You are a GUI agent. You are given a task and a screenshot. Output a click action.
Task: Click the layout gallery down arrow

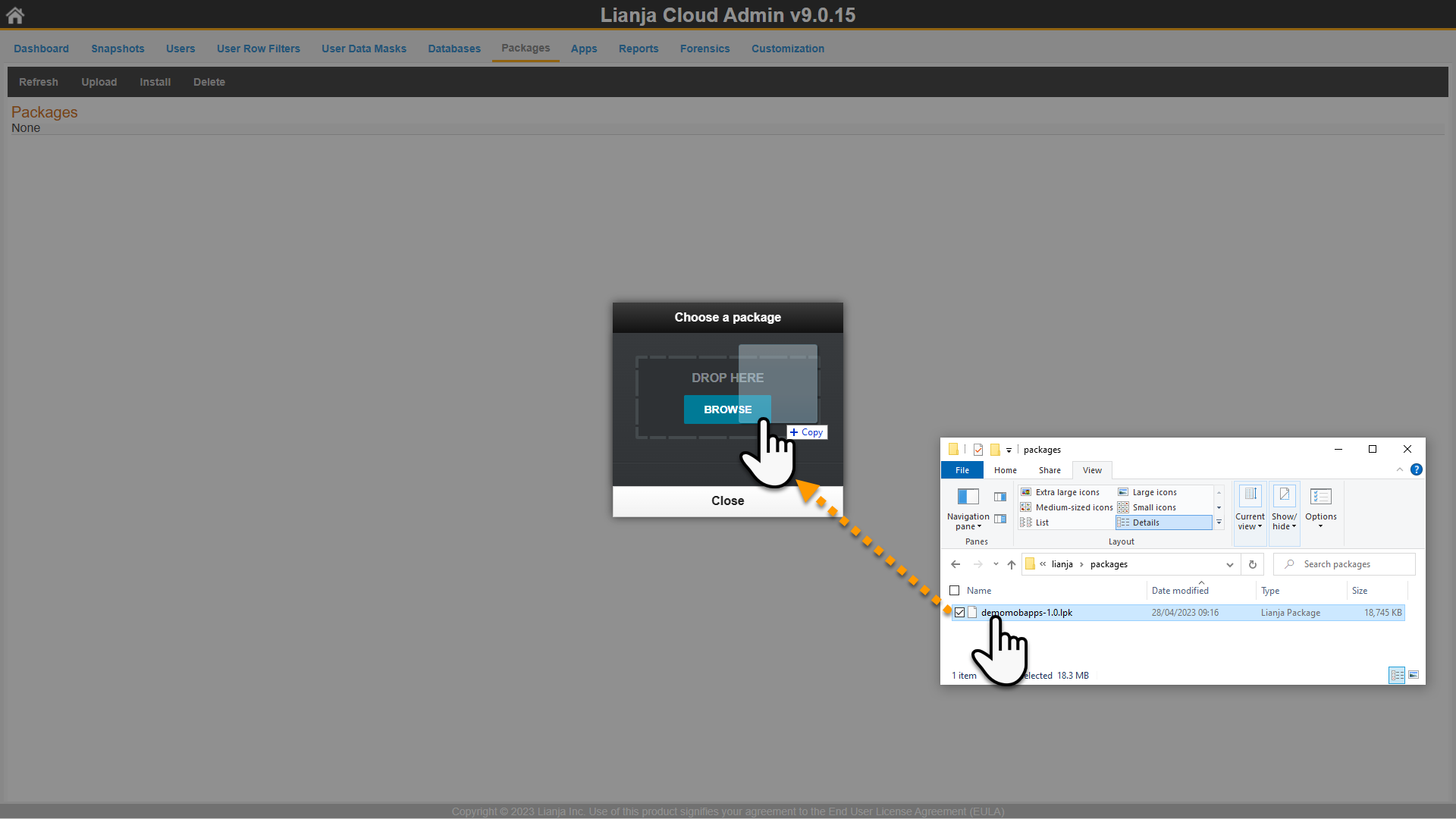(x=1219, y=507)
